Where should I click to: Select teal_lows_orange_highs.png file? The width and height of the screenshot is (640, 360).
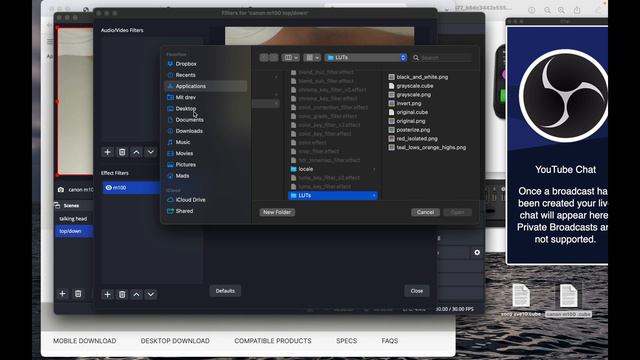(x=431, y=148)
